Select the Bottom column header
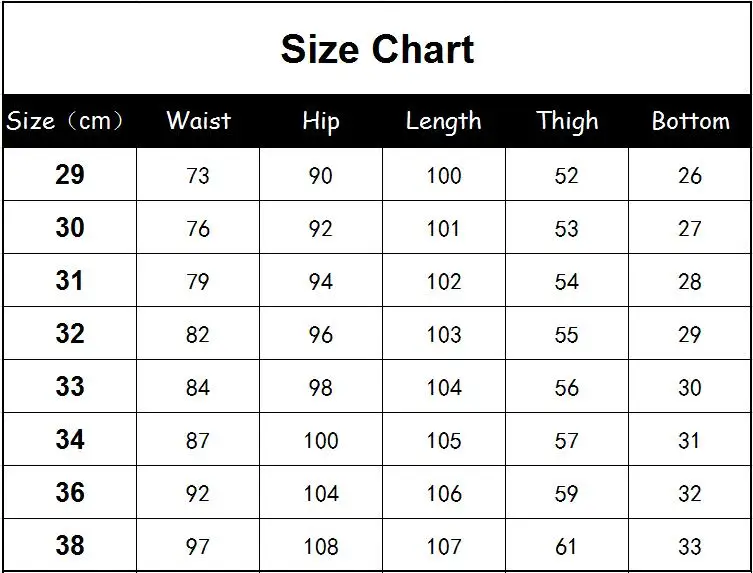This screenshot has height=573, width=753. (x=691, y=121)
